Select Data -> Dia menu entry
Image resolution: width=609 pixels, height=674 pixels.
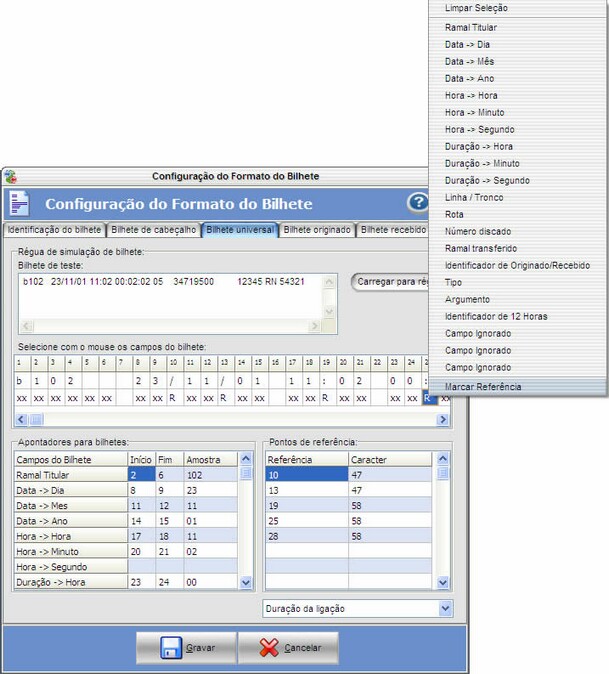(467, 45)
